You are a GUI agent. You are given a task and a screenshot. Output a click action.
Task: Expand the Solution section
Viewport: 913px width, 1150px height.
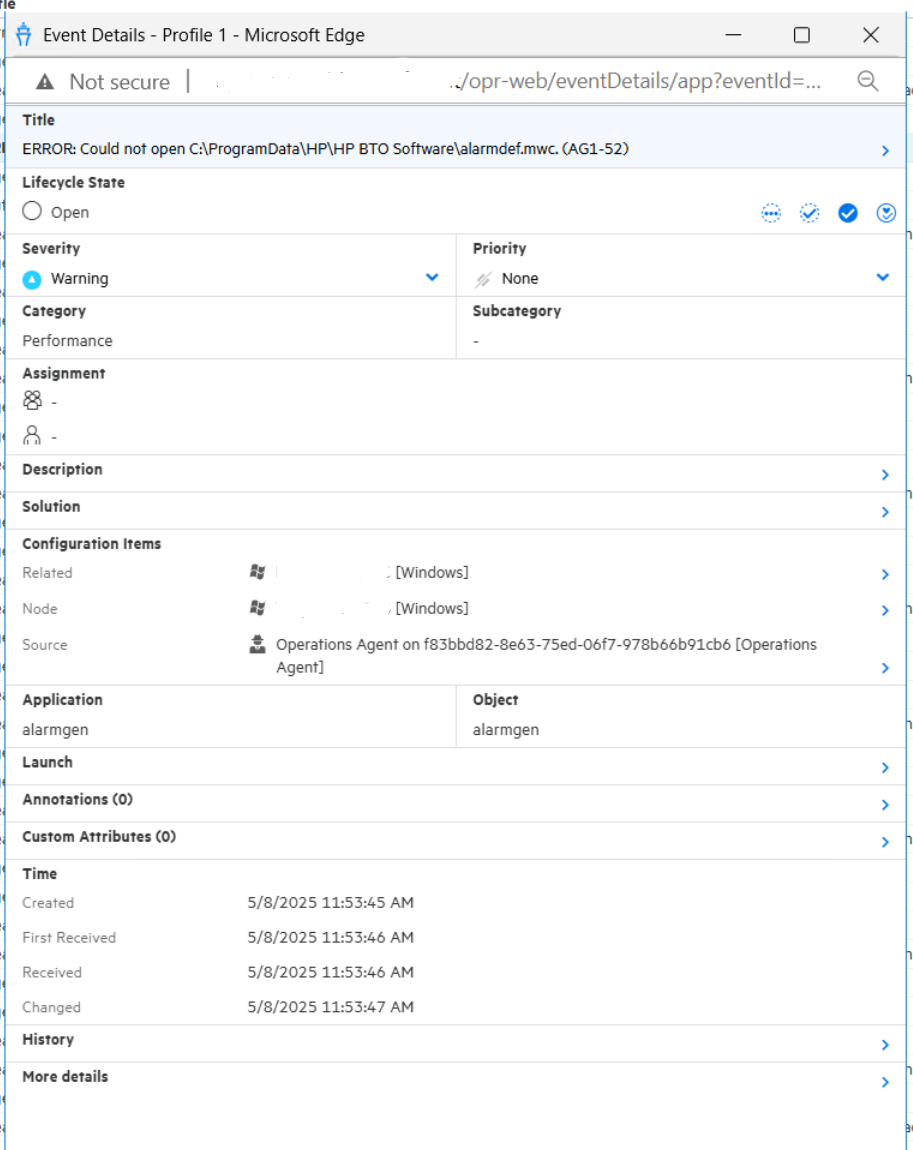(x=885, y=512)
